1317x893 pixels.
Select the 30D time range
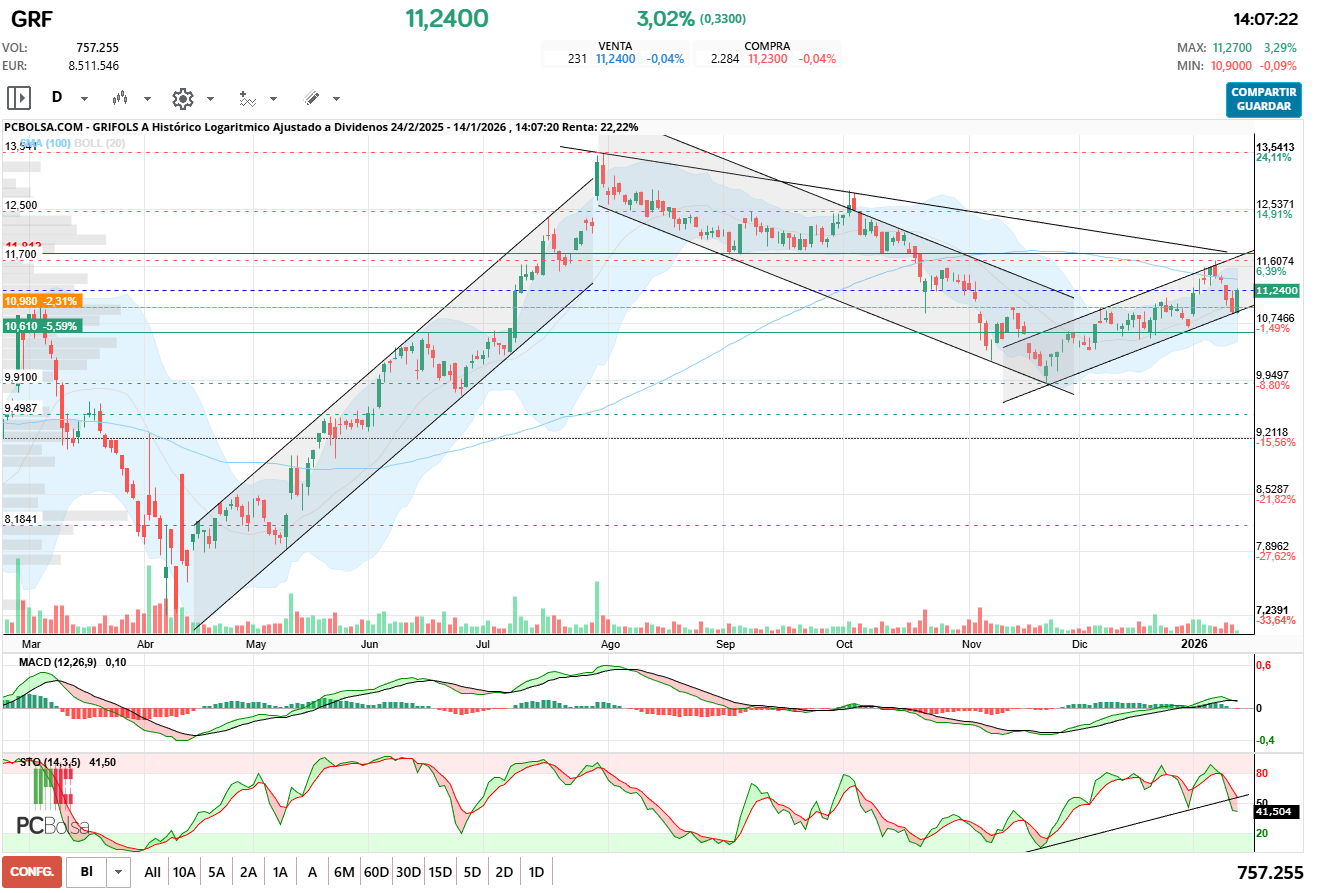click(x=408, y=872)
